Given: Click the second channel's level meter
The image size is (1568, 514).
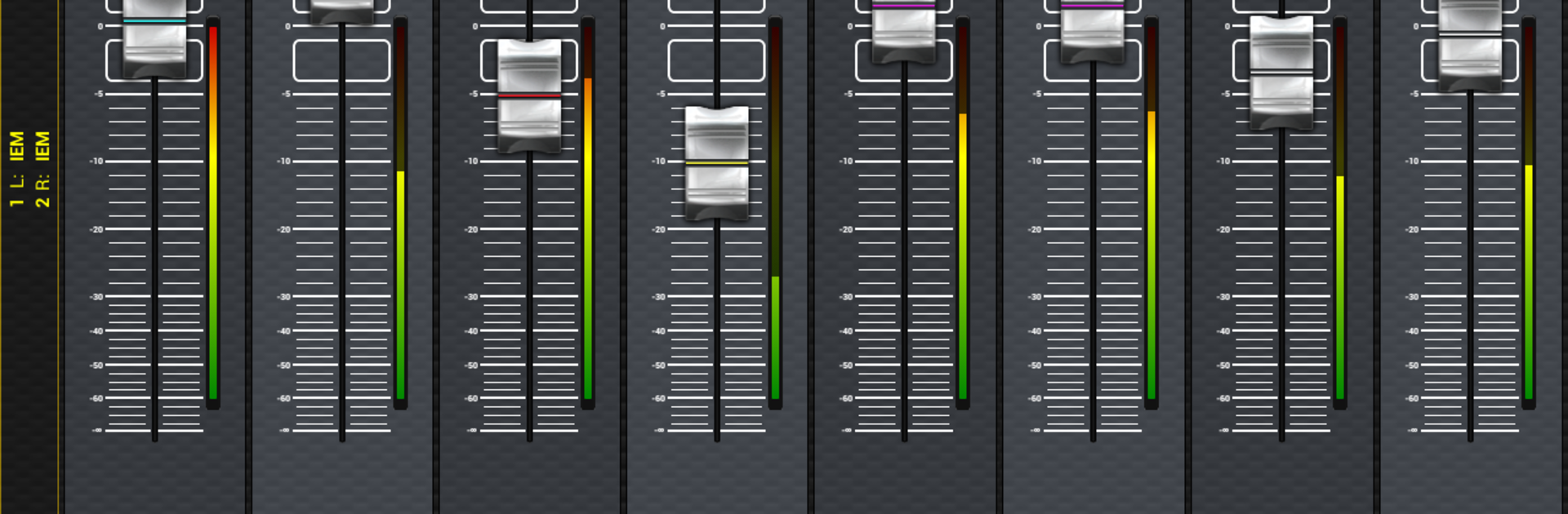Looking at the screenshot, I should tap(400, 213).
